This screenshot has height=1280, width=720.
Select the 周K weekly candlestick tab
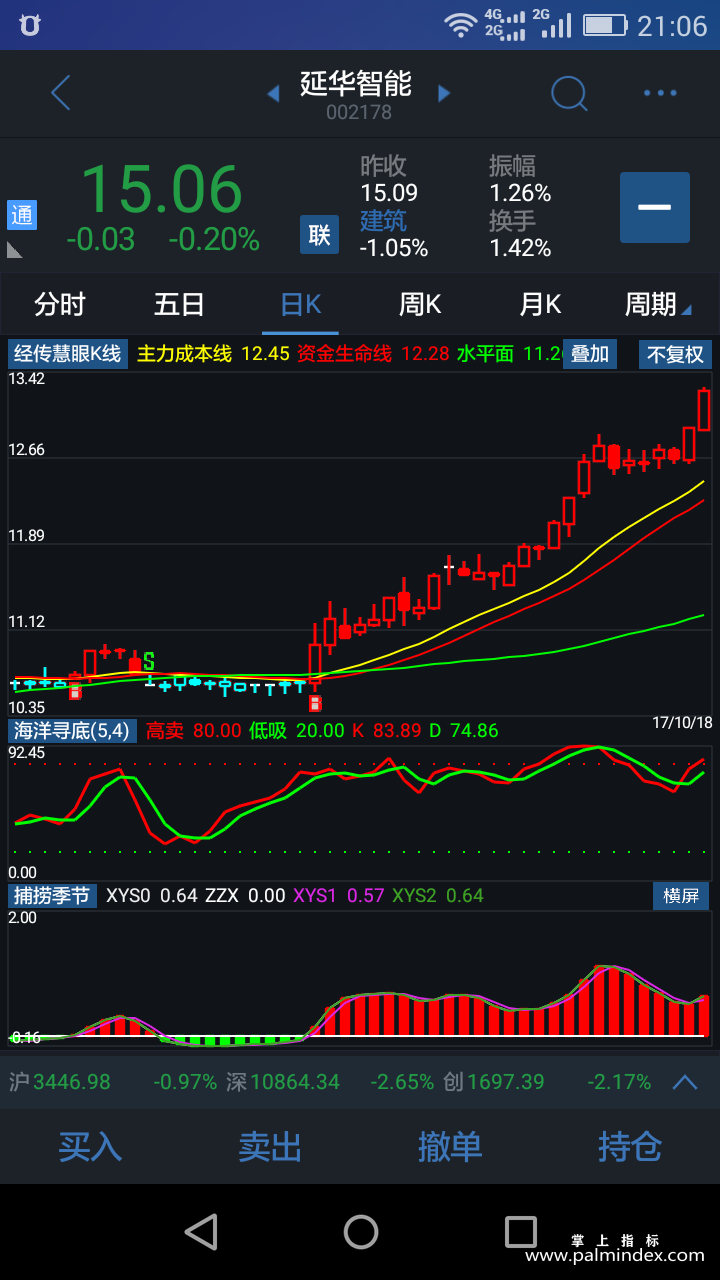(420, 304)
